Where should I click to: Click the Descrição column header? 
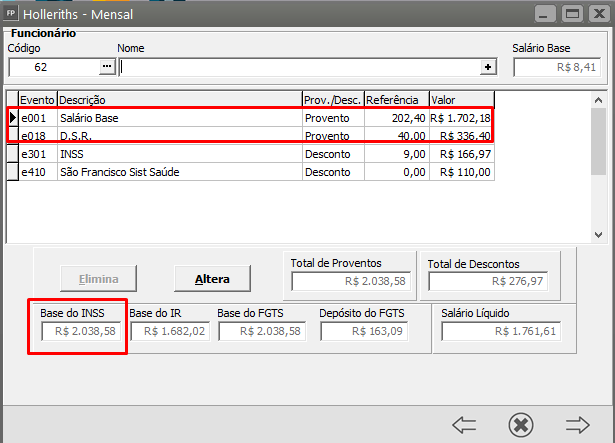click(180, 100)
